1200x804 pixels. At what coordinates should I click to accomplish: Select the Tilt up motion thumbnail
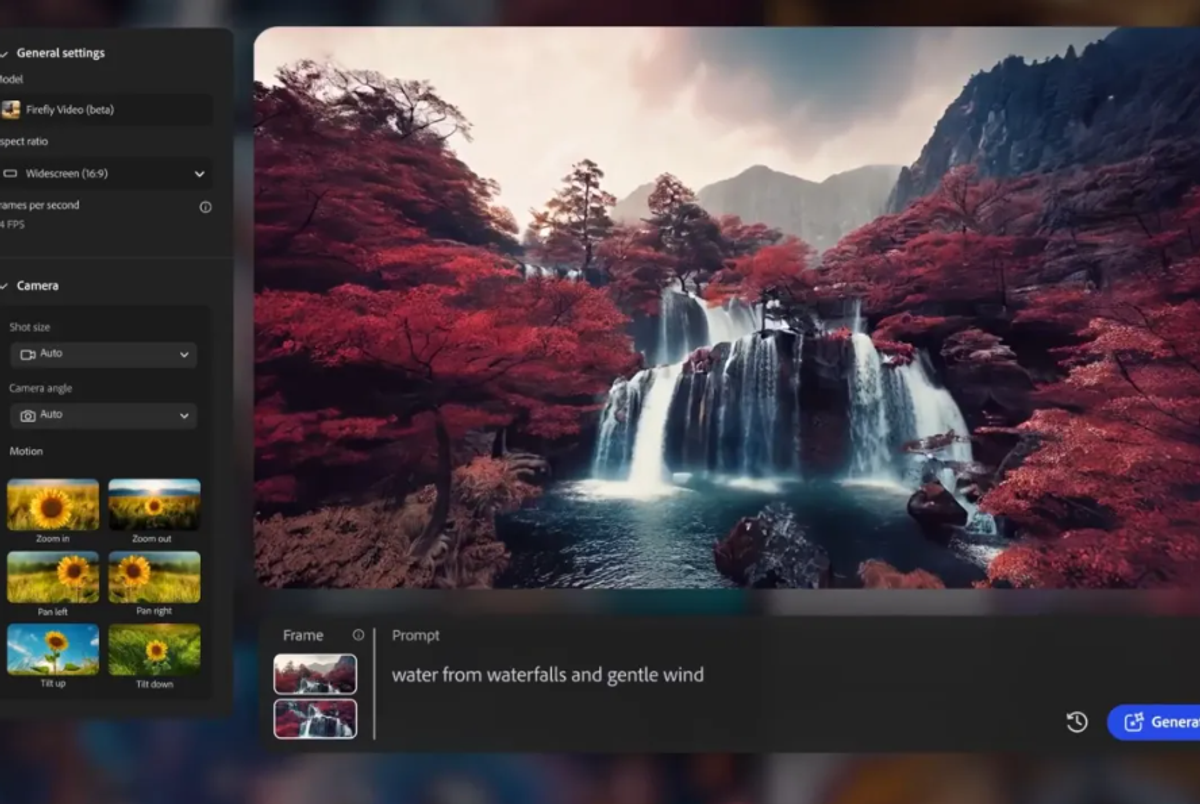53,649
